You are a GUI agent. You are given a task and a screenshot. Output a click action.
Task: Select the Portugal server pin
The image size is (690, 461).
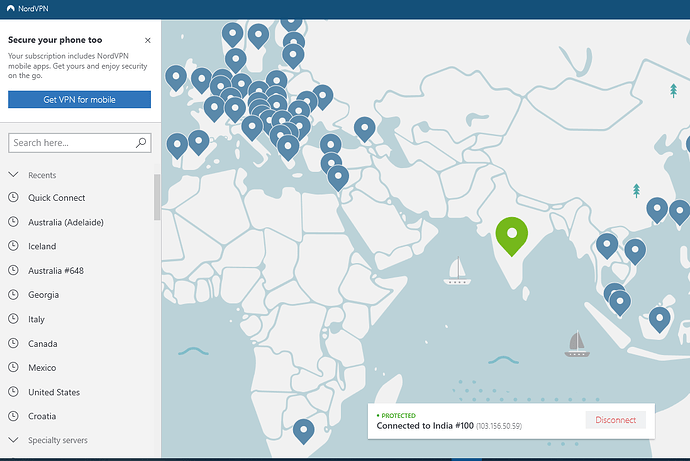177,144
